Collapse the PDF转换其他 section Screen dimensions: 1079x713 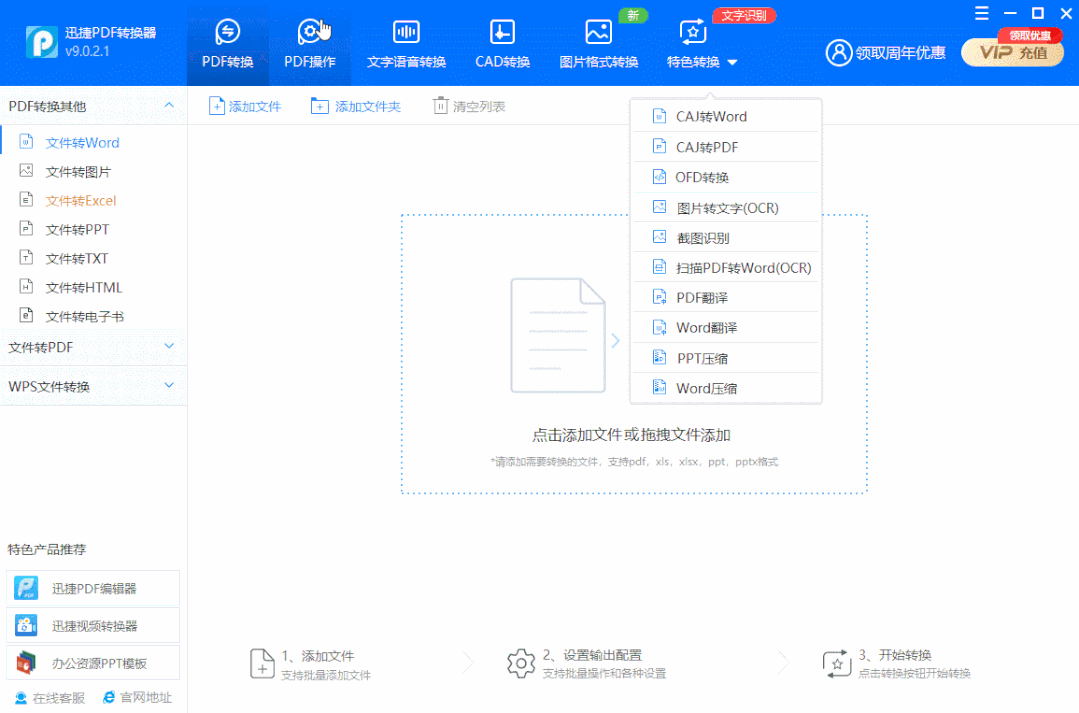point(169,105)
